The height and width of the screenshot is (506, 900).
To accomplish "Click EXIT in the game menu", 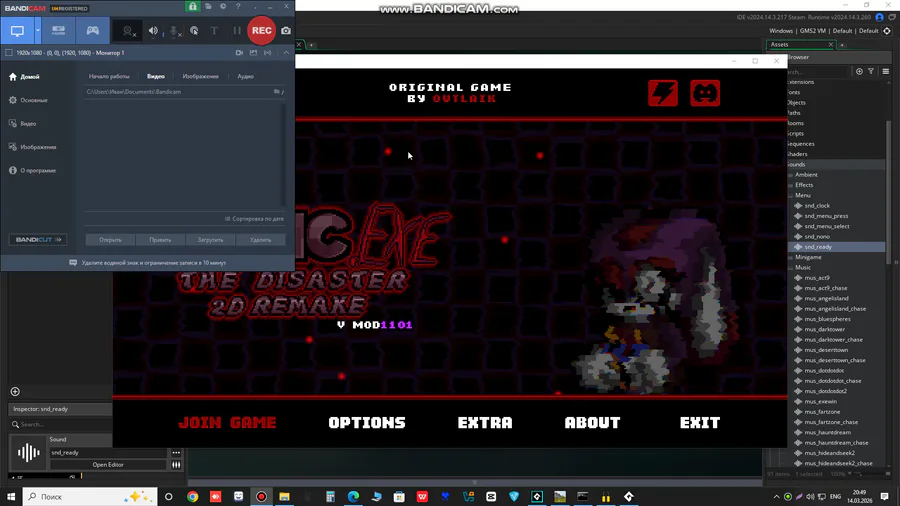I will [x=700, y=423].
